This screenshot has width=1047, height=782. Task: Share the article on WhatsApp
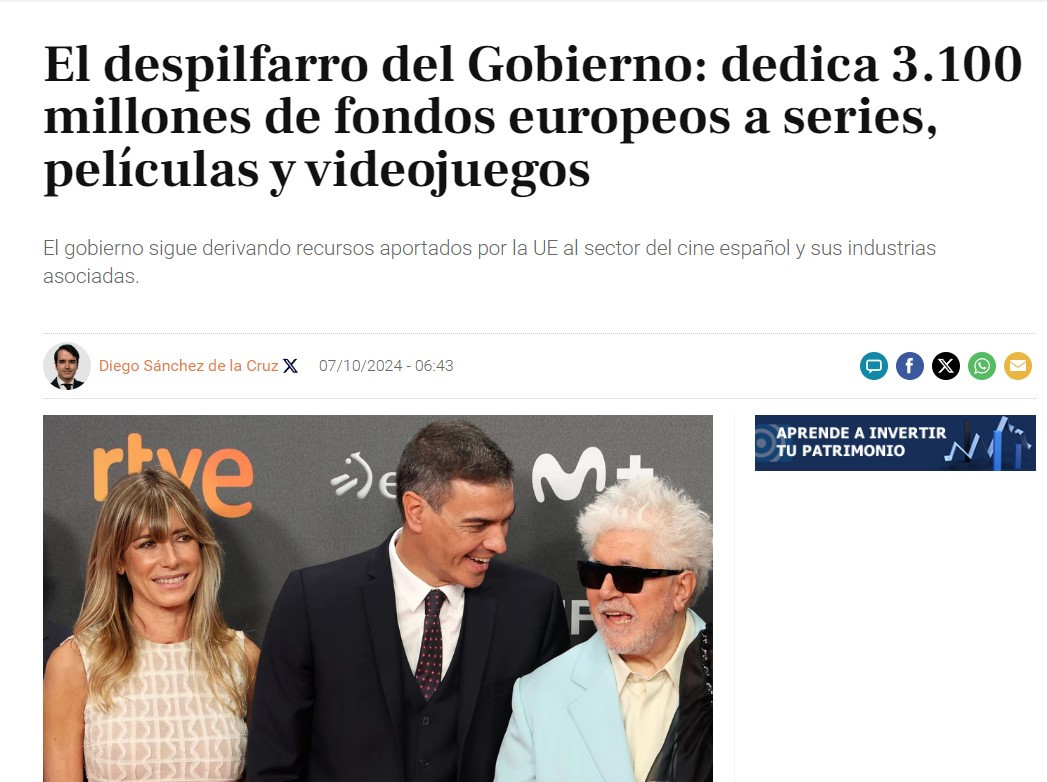[x=982, y=366]
